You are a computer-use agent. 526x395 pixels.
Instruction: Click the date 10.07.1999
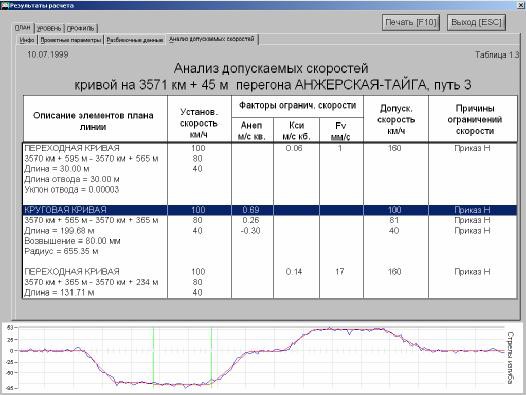pos(48,55)
